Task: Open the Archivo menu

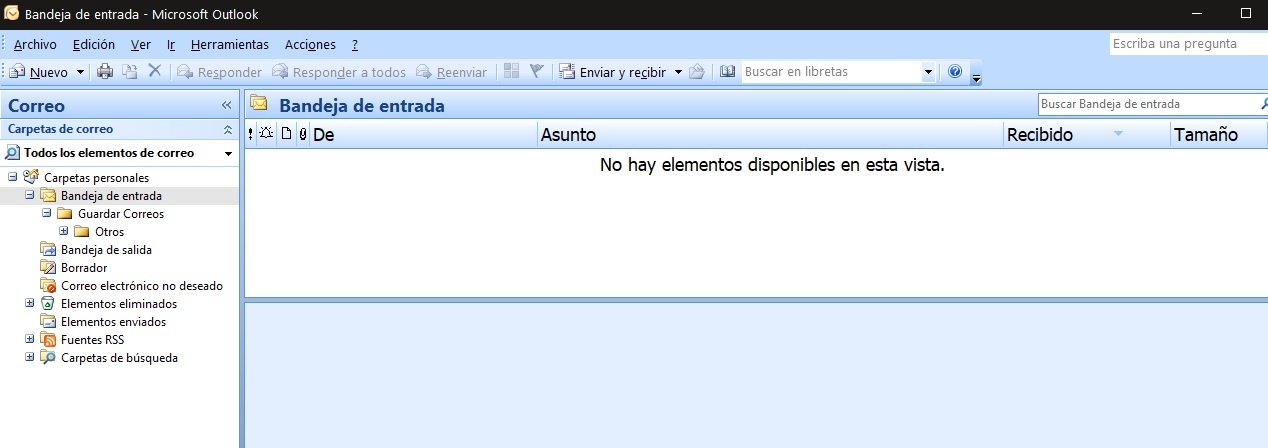Action: click(x=35, y=45)
